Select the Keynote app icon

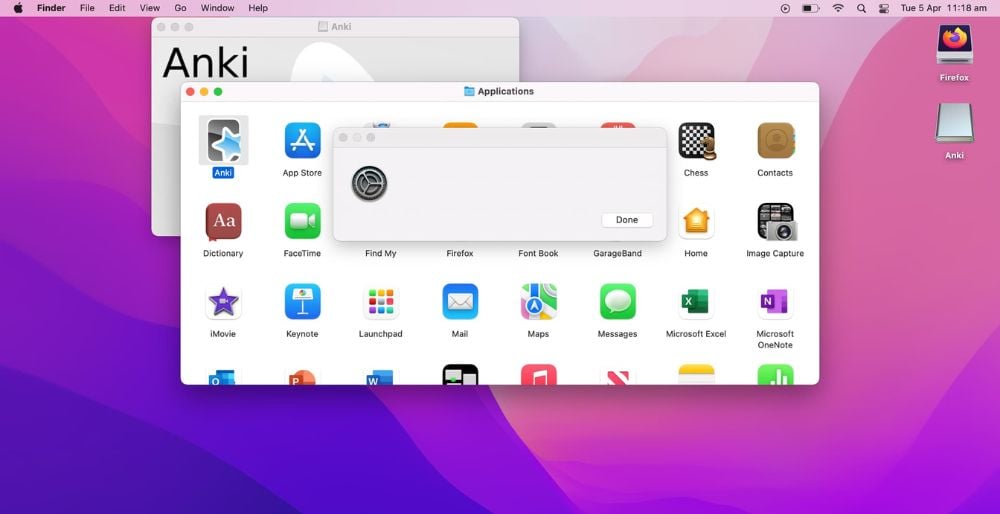(x=302, y=302)
